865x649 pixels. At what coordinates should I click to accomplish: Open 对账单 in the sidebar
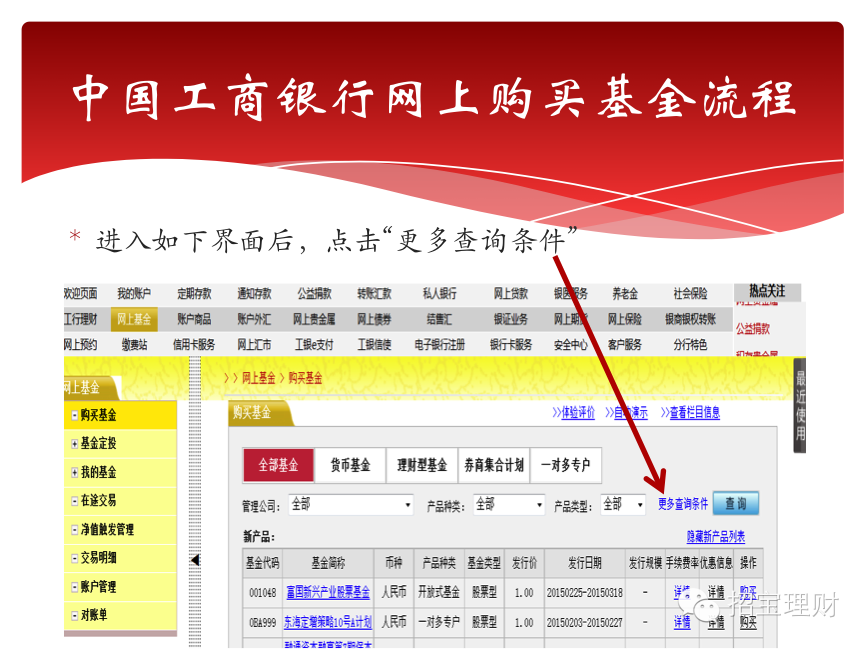[x=94, y=615]
